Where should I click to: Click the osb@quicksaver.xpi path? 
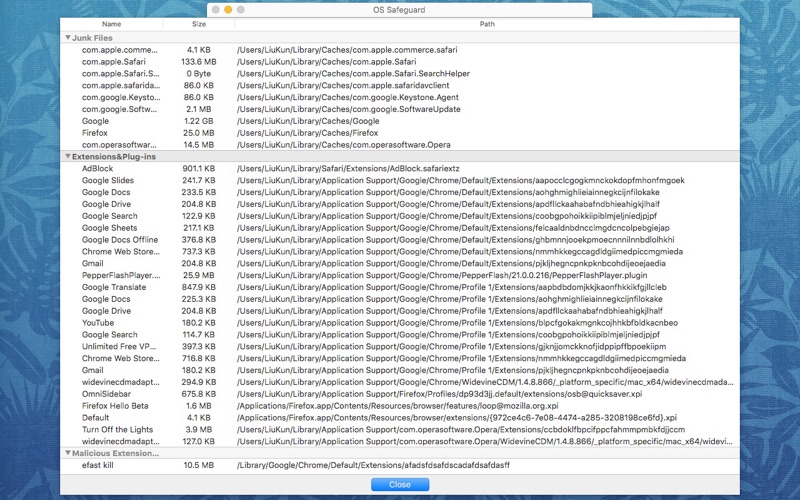click(x=439, y=394)
